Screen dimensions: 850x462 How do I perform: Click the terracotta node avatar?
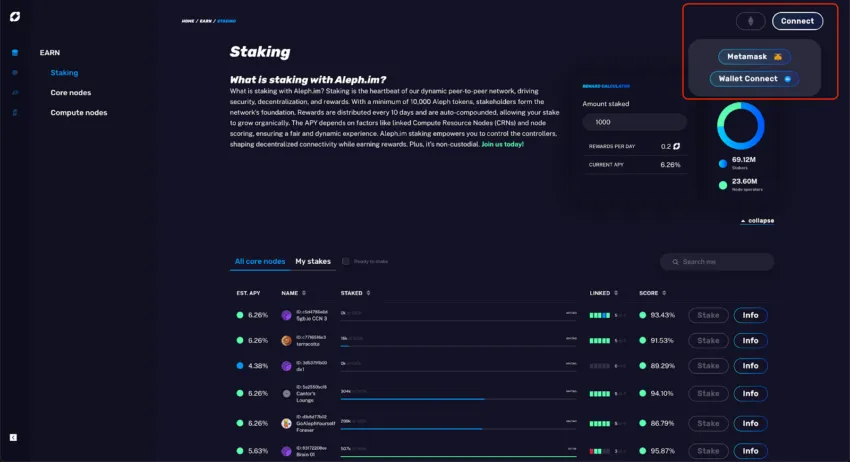tap(286, 341)
